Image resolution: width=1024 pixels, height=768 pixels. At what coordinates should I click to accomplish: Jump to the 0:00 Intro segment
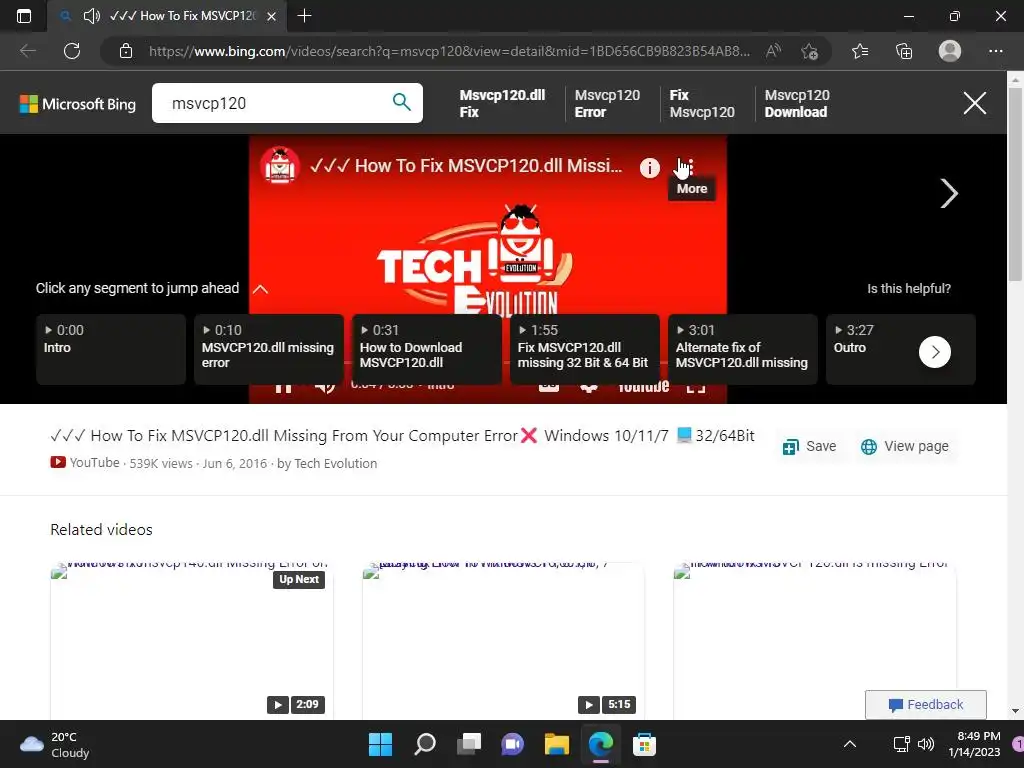pyautogui.click(x=111, y=349)
